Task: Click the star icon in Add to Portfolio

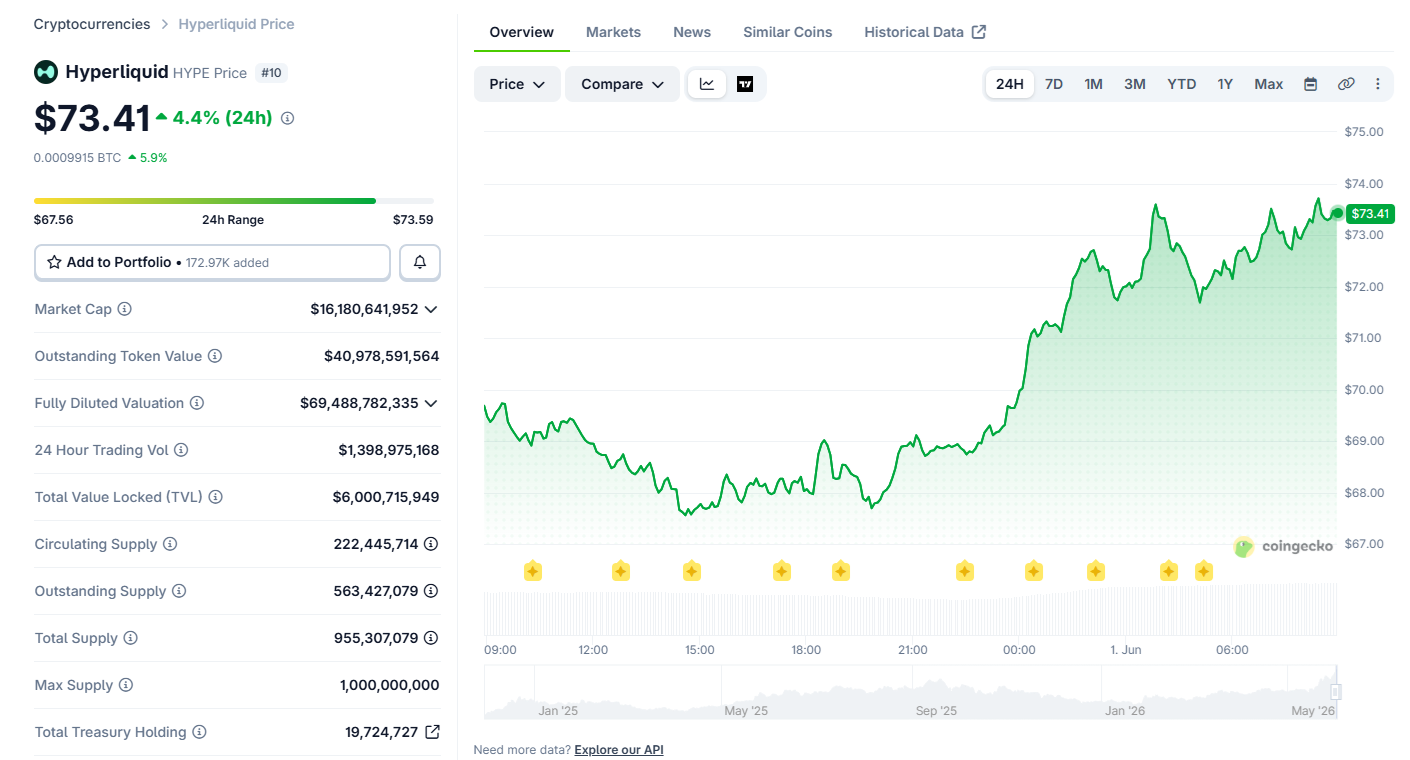Action: 54,262
